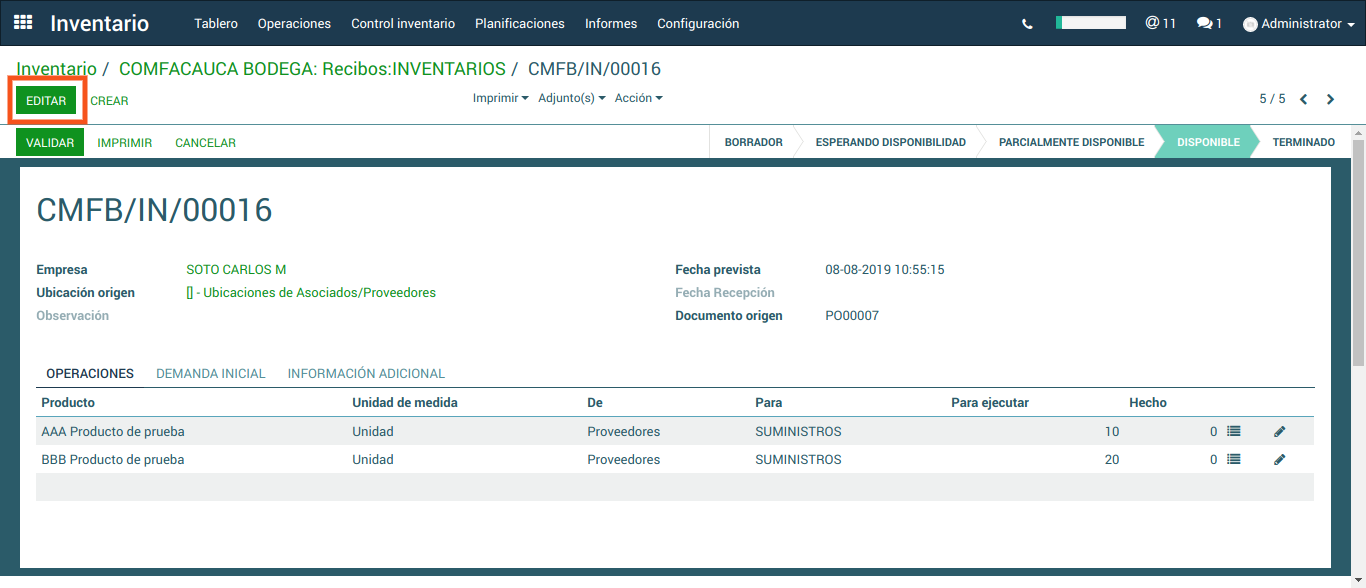The width and height of the screenshot is (1366, 588).
Task: Go to the previous record arrow
Action: click(x=1304, y=99)
